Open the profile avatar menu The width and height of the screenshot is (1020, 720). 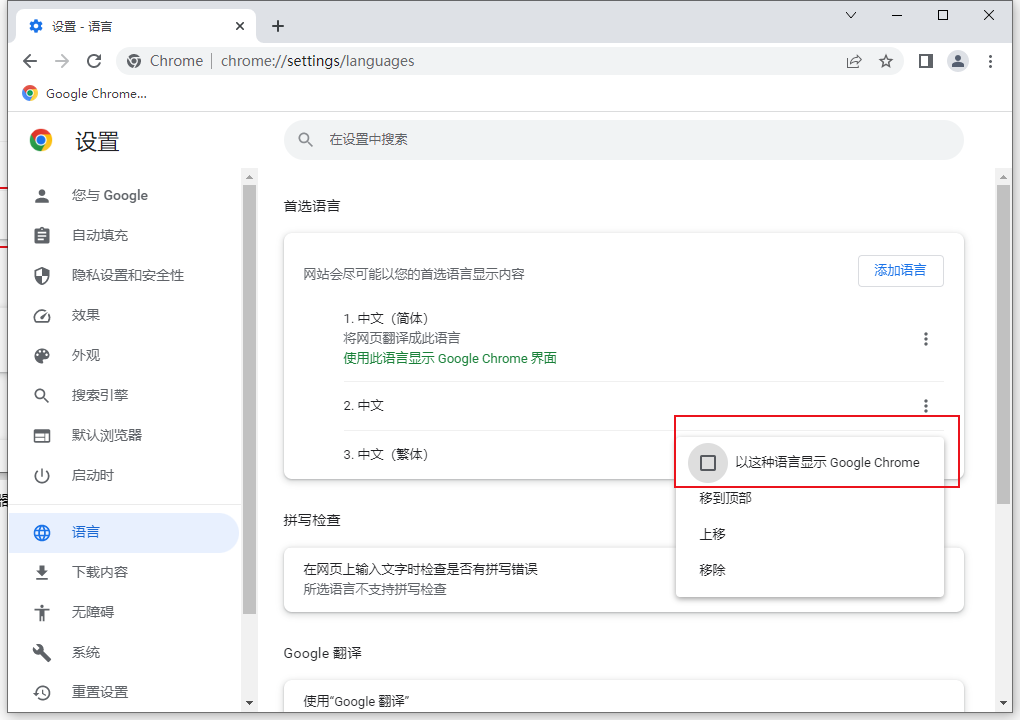[x=958, y=61]
